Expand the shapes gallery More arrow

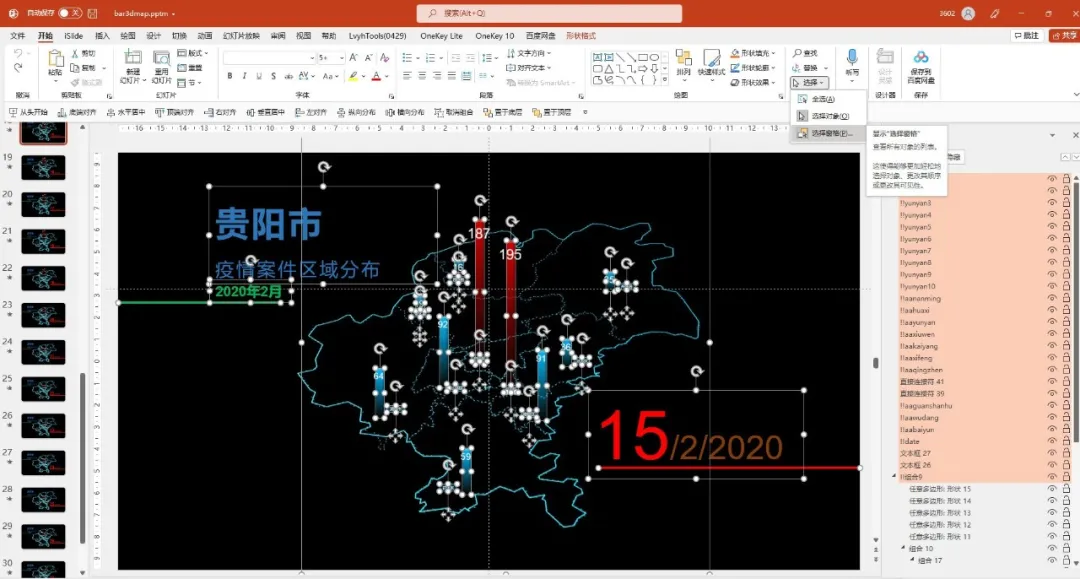(x=665, y=81)
